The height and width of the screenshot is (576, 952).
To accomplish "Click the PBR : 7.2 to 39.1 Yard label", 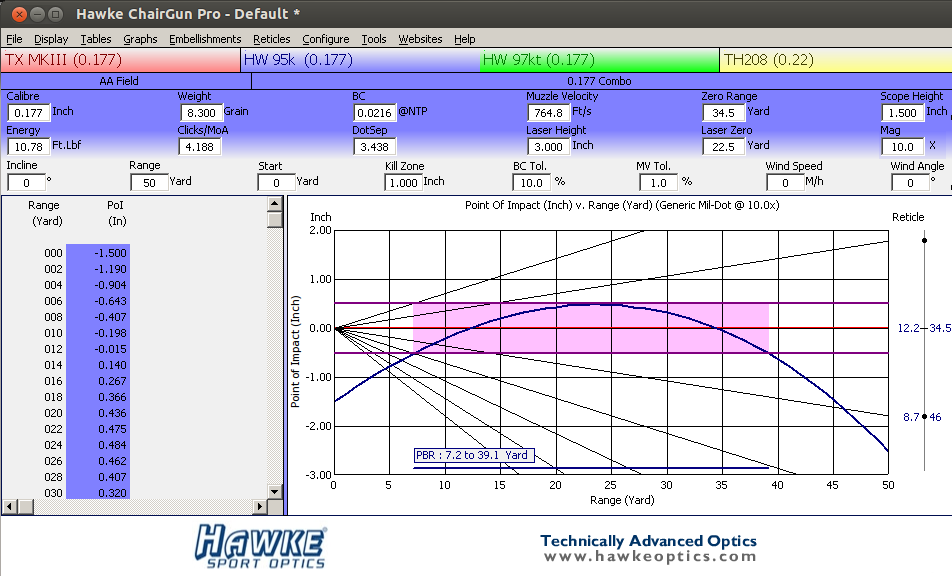I will click(x=474, y=455).
